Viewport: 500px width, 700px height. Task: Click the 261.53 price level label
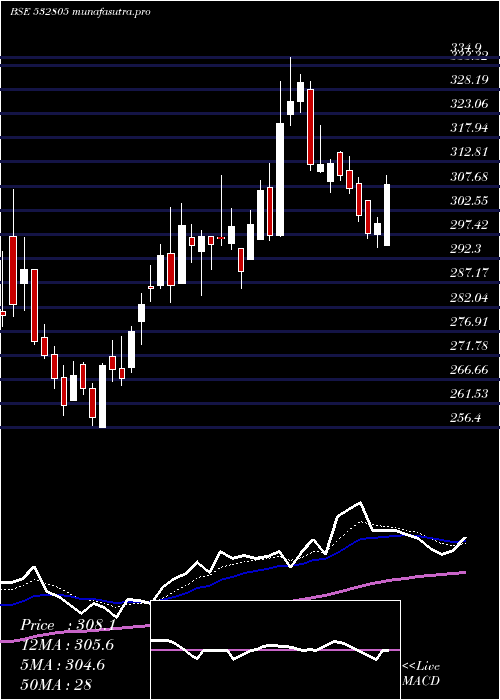[x=469, y=394]
